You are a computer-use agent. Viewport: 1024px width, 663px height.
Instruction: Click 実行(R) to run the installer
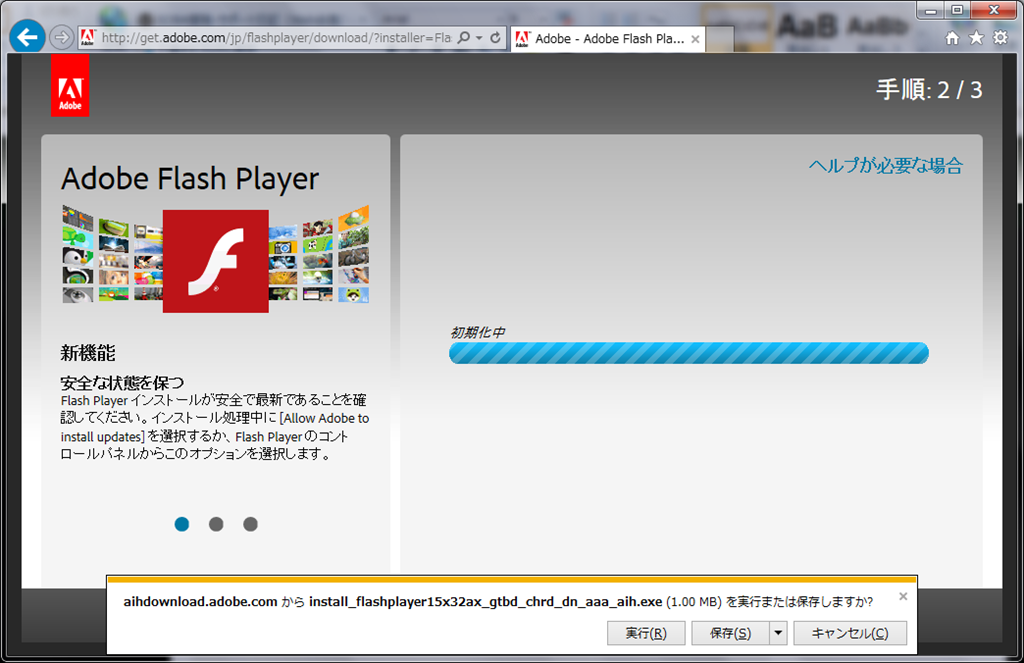pyautogui.click(x=646, y=633)
